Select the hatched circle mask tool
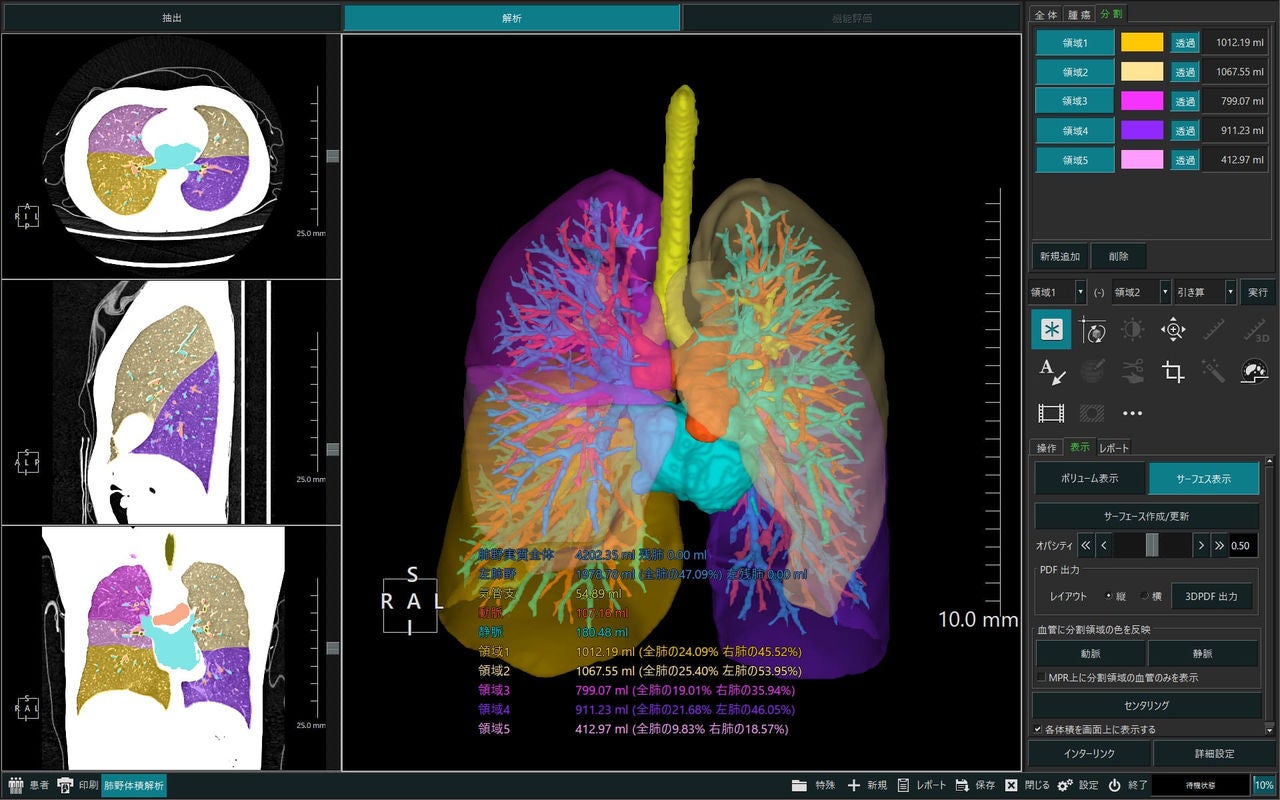This screenshot has height=800, width=1280. 1092,412
